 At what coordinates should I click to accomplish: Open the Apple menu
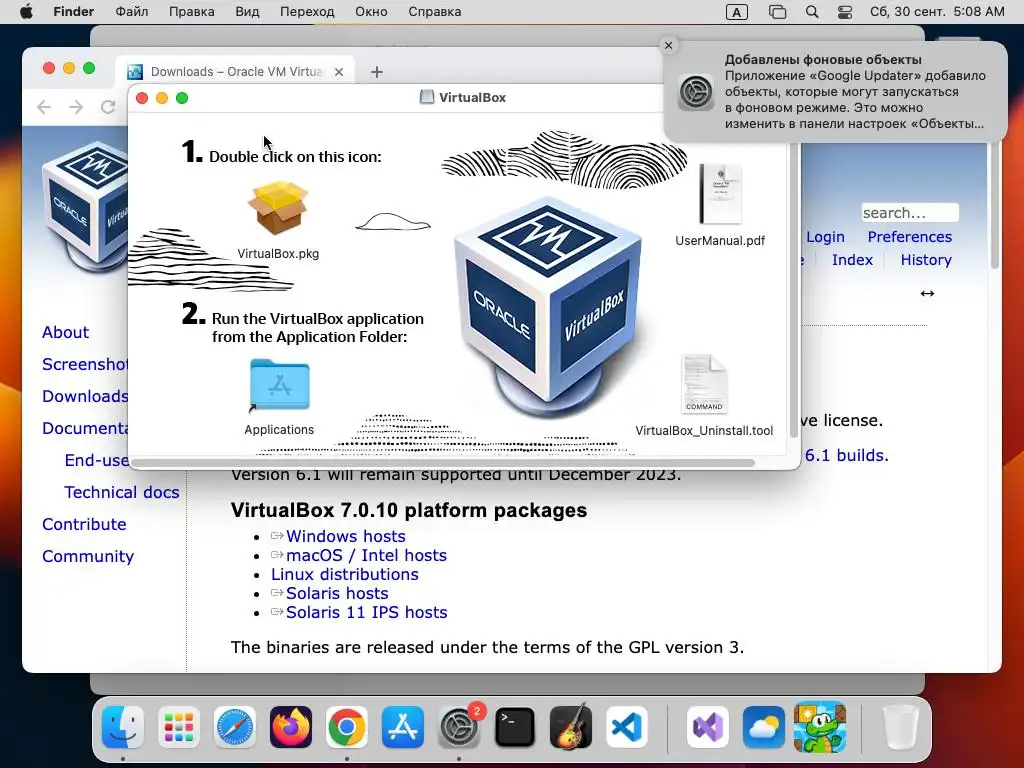[26, 12]
